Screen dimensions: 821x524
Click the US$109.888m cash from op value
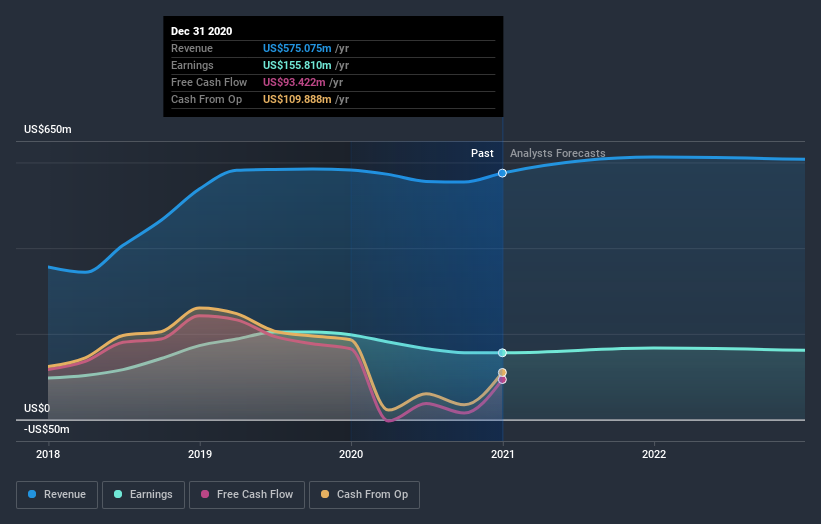point(297,99)
